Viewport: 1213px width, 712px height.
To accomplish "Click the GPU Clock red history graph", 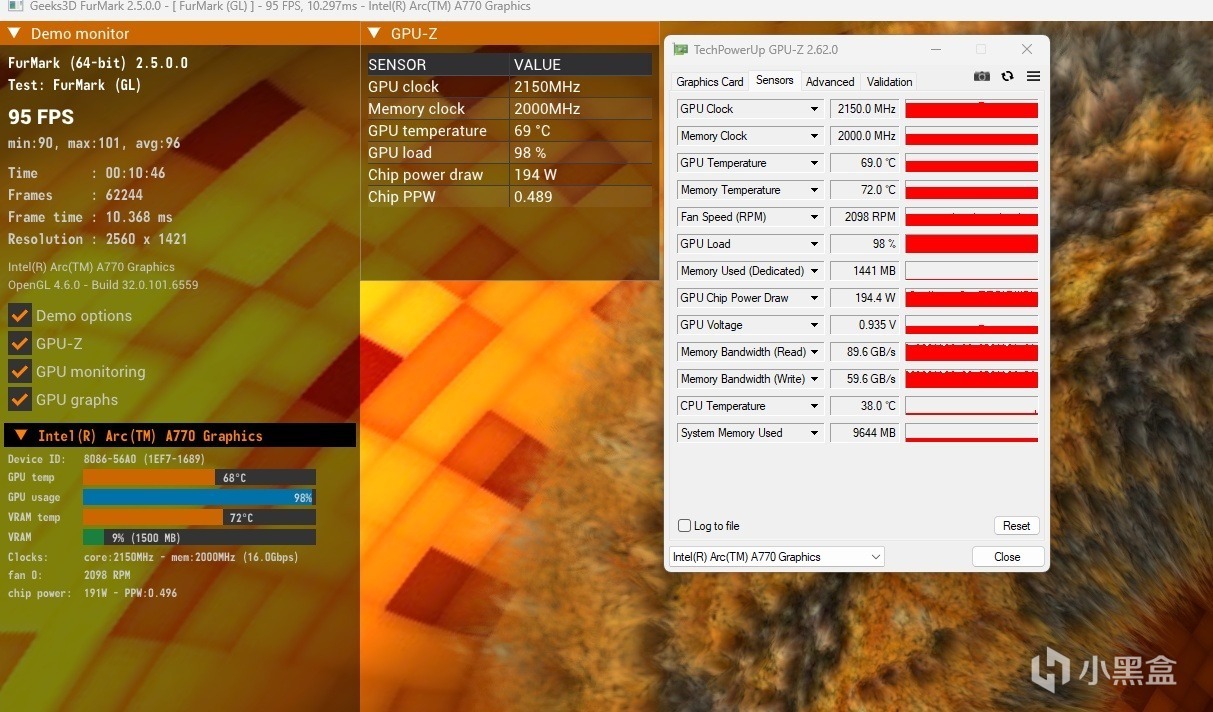I will [971, 109].
